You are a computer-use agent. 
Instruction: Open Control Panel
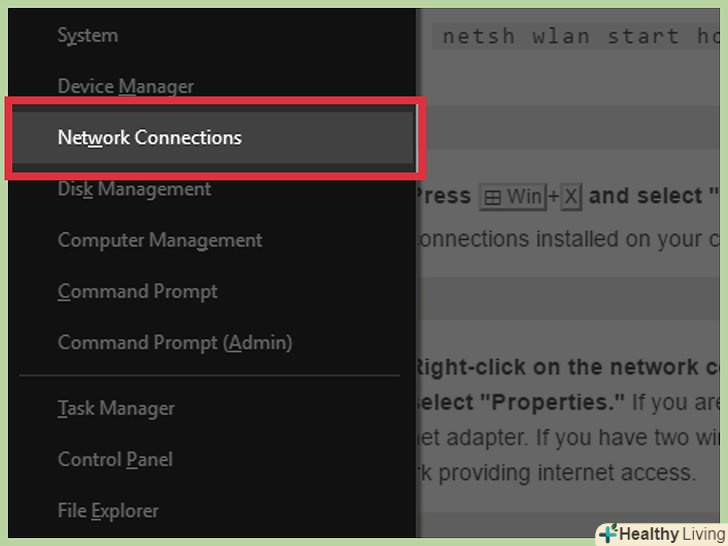click(x=115, y=459)
